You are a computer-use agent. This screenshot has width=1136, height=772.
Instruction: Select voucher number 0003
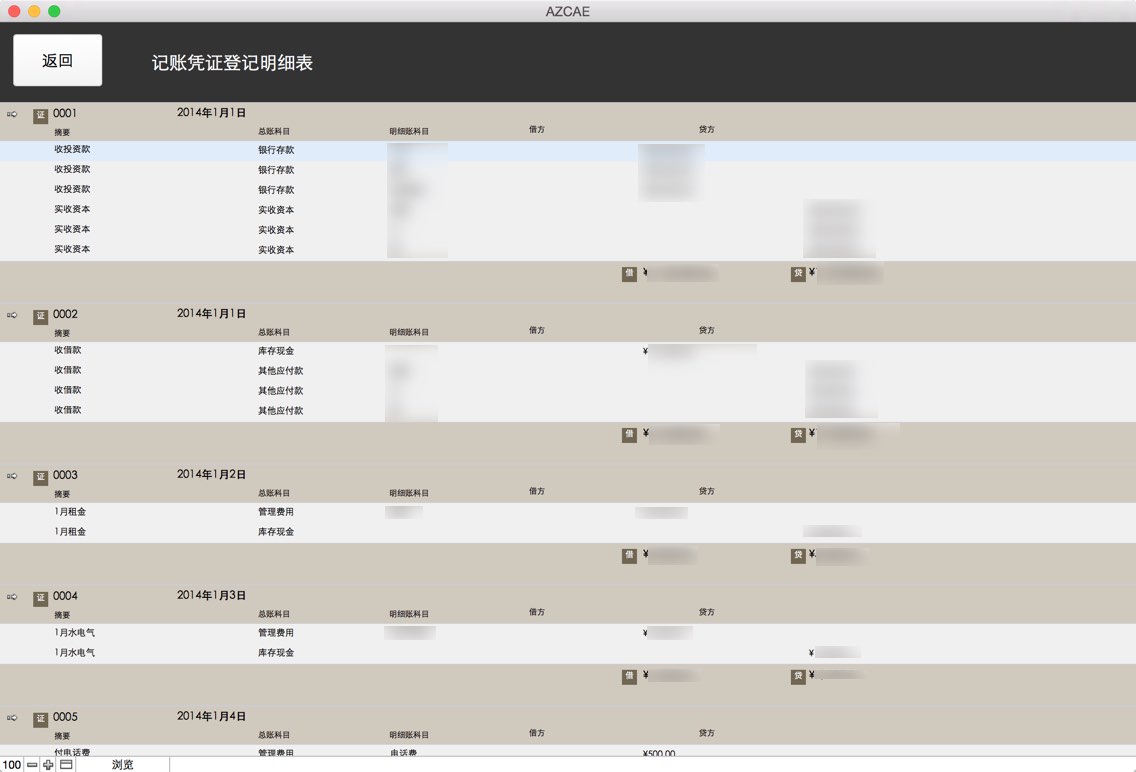click(64, 475)
